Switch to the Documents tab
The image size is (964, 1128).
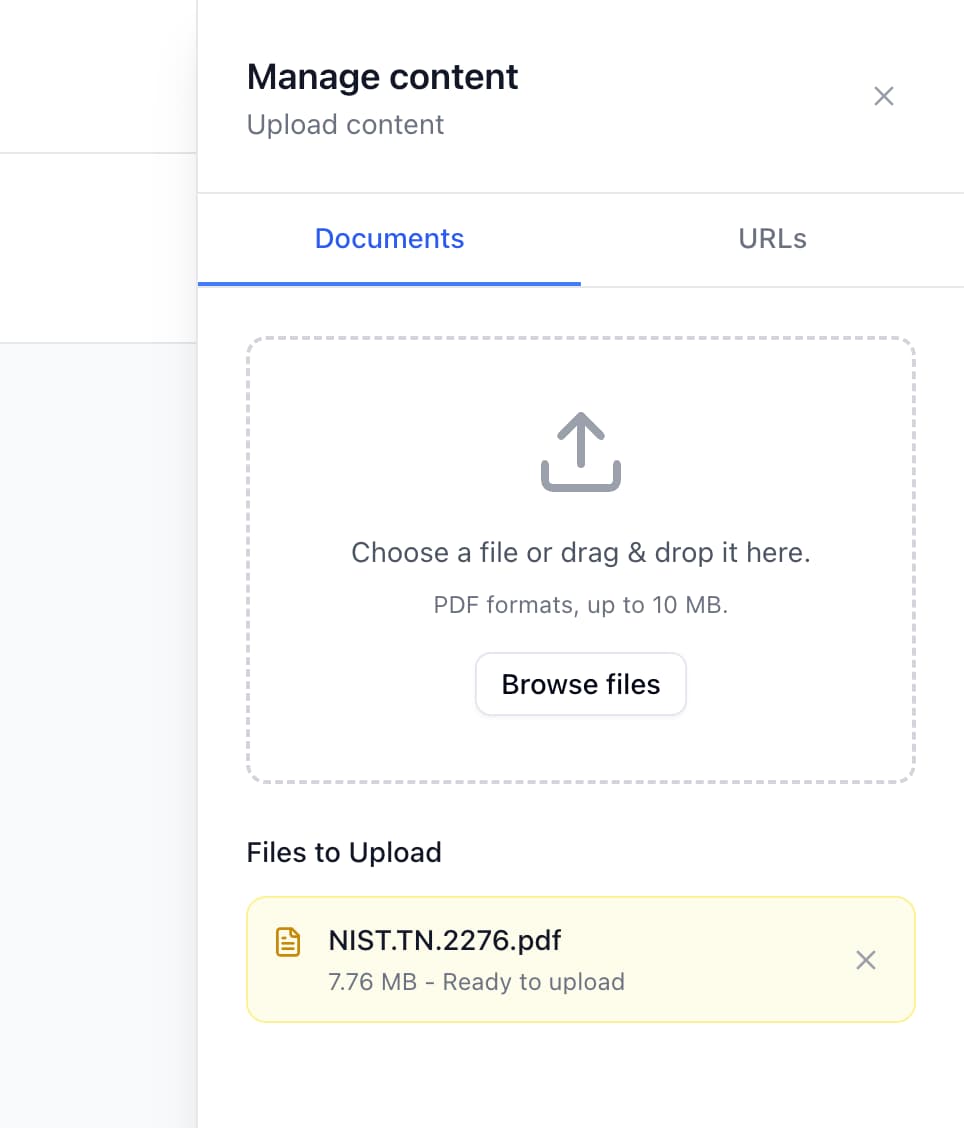(x=389, y=239)
